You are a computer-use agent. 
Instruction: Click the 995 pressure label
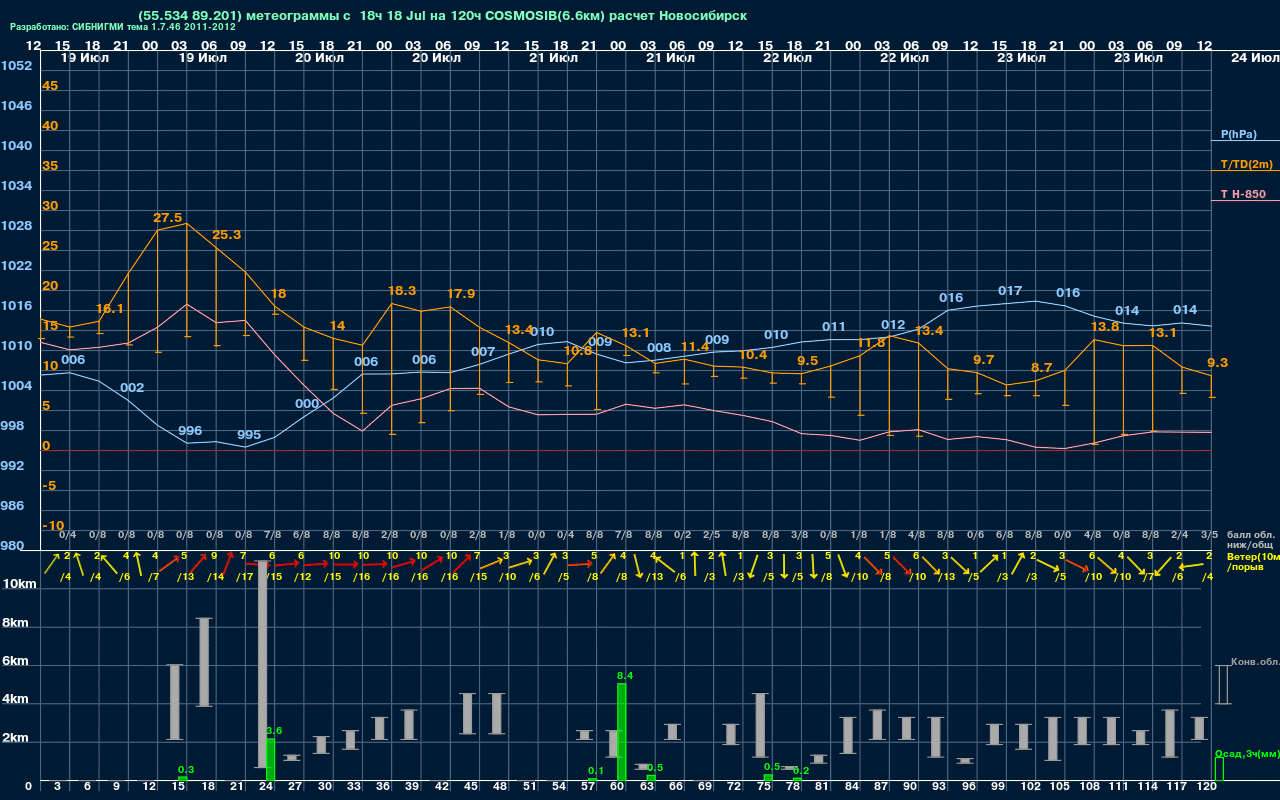tap(249, 435)
